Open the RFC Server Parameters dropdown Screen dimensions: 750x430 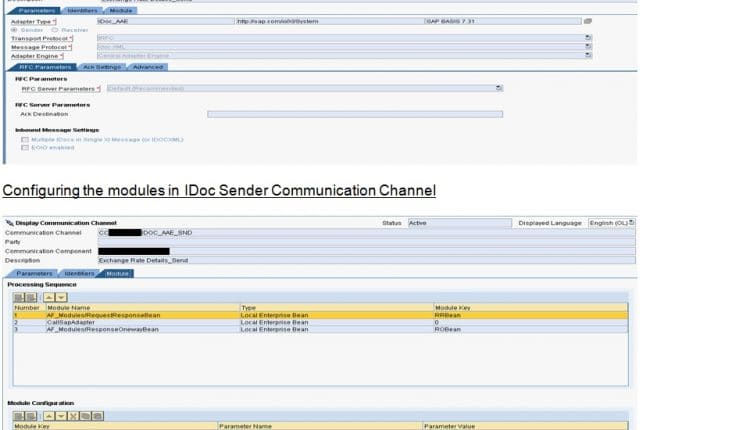(499, 88)
